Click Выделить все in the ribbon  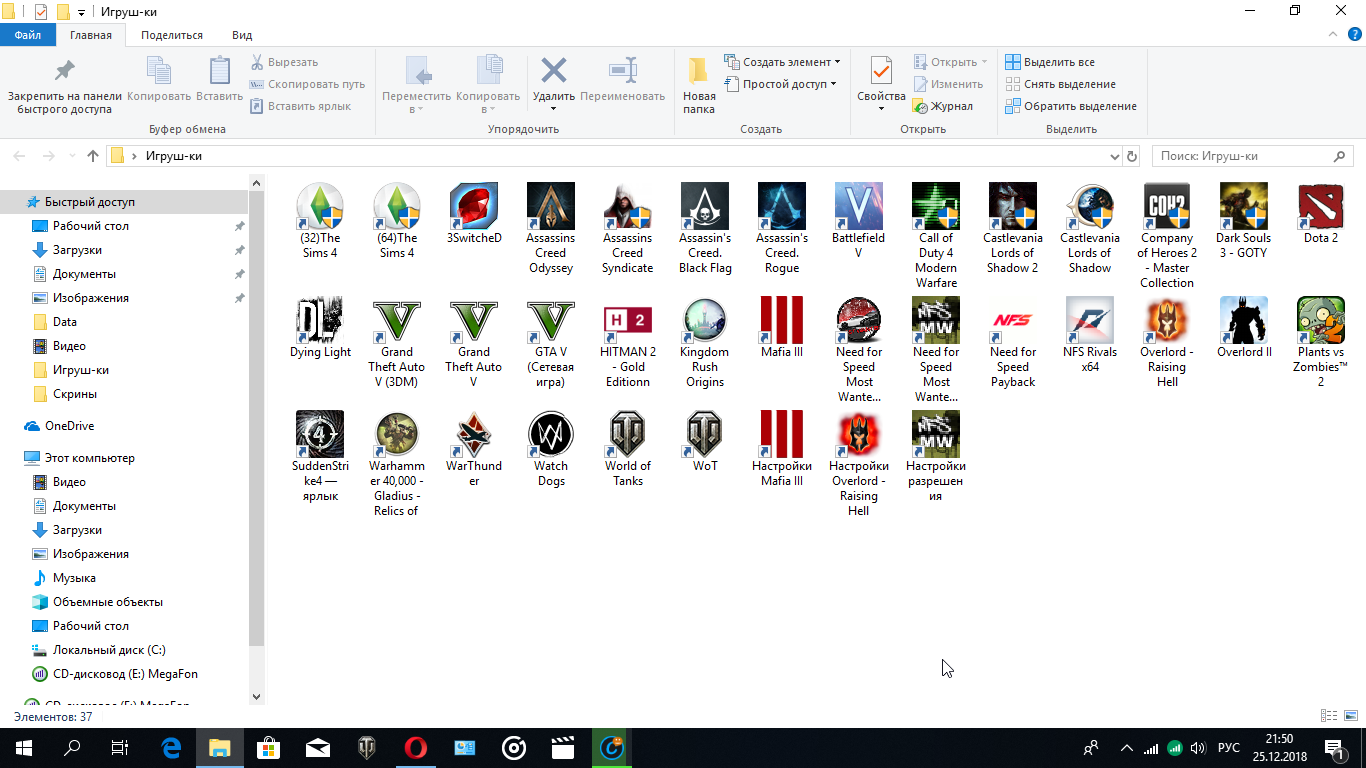click(1050, 62)
